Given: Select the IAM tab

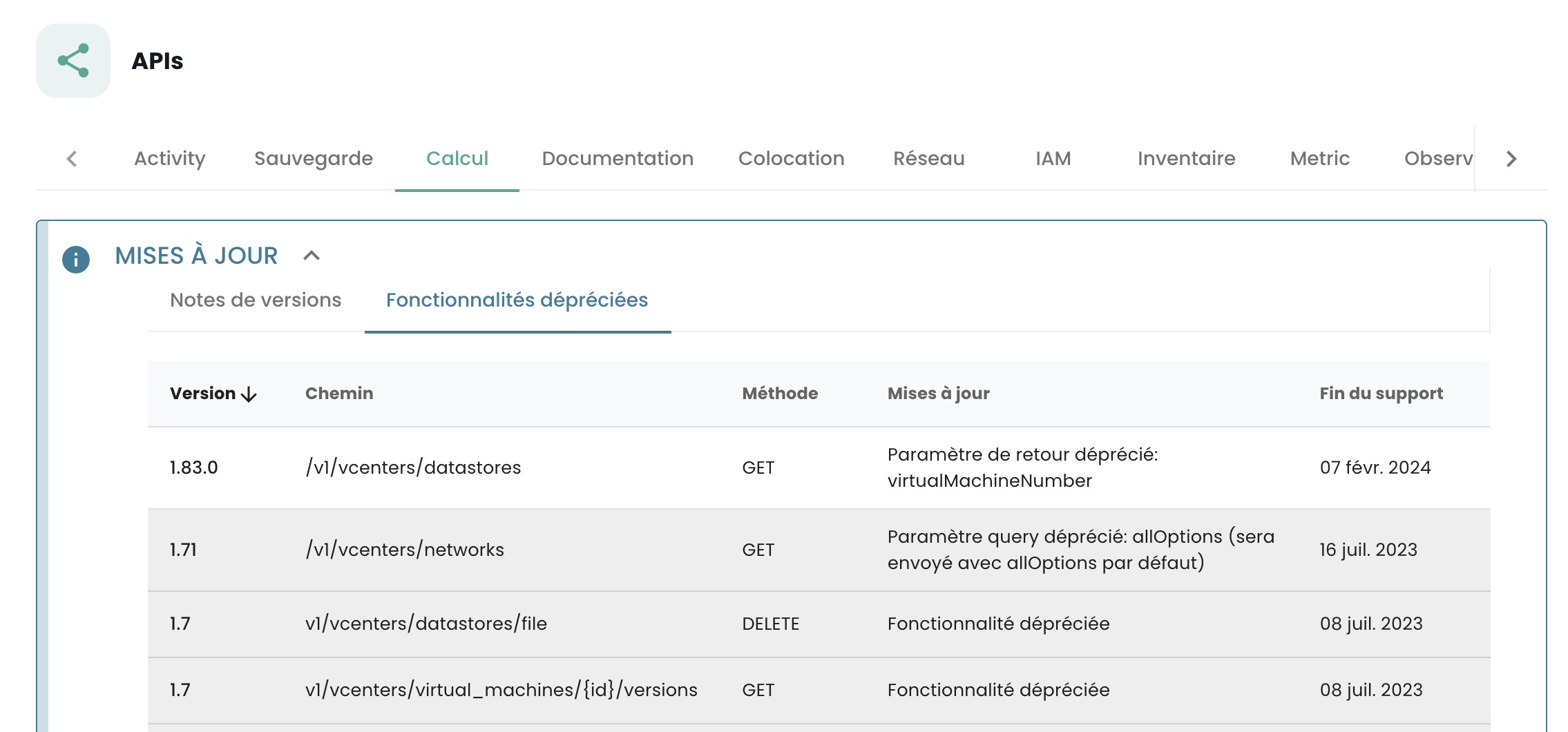Looking at the screenshot, I should pyautogui.click(x=1053, y=158).
